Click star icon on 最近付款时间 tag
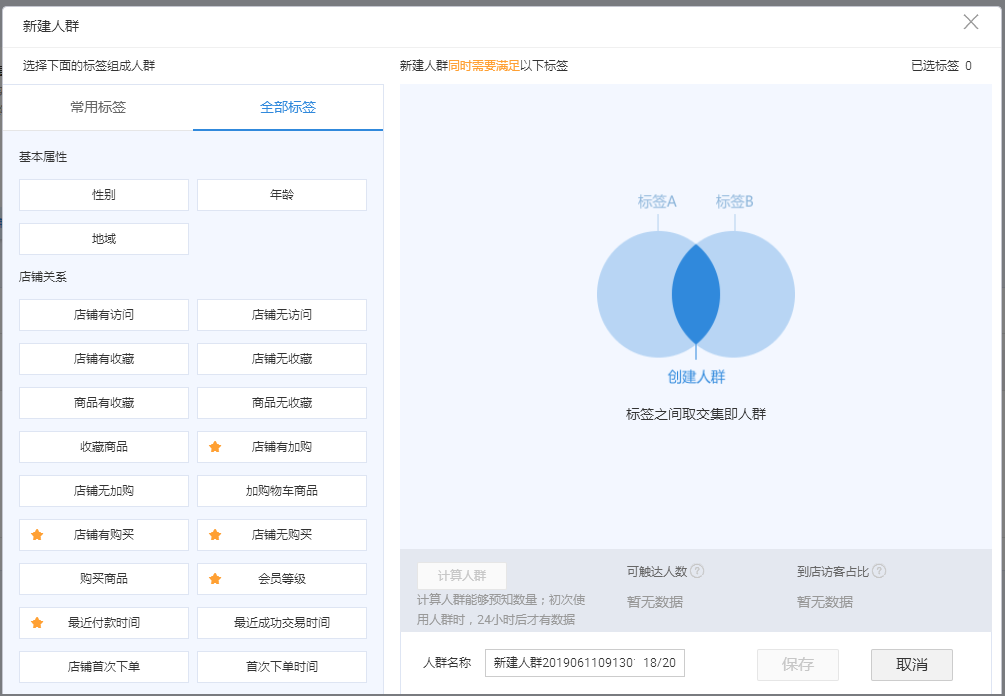Image resolution: width=1005 pixels, height=696 pixels. (x=37, y=622)
